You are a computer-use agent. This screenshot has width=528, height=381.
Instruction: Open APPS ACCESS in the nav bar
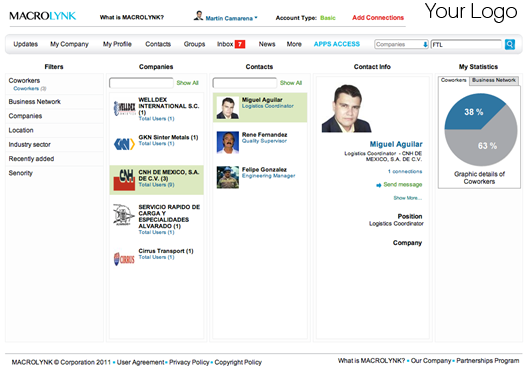tap(337, 44)
